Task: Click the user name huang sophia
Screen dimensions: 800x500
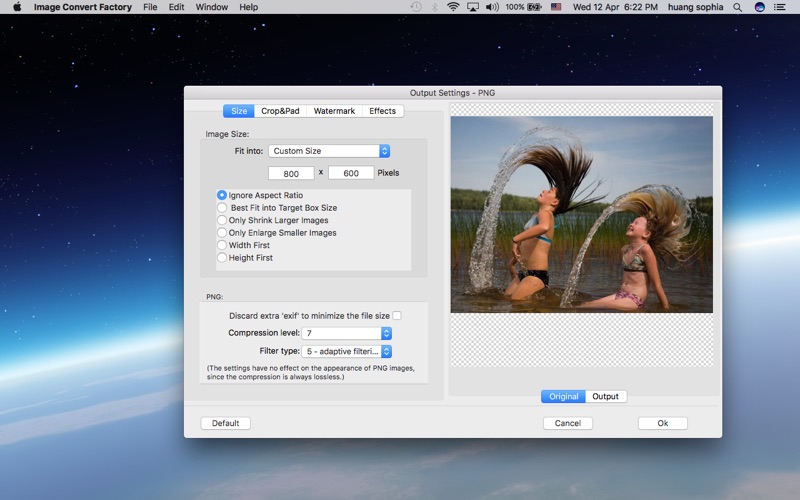Action: click(695, 7)
